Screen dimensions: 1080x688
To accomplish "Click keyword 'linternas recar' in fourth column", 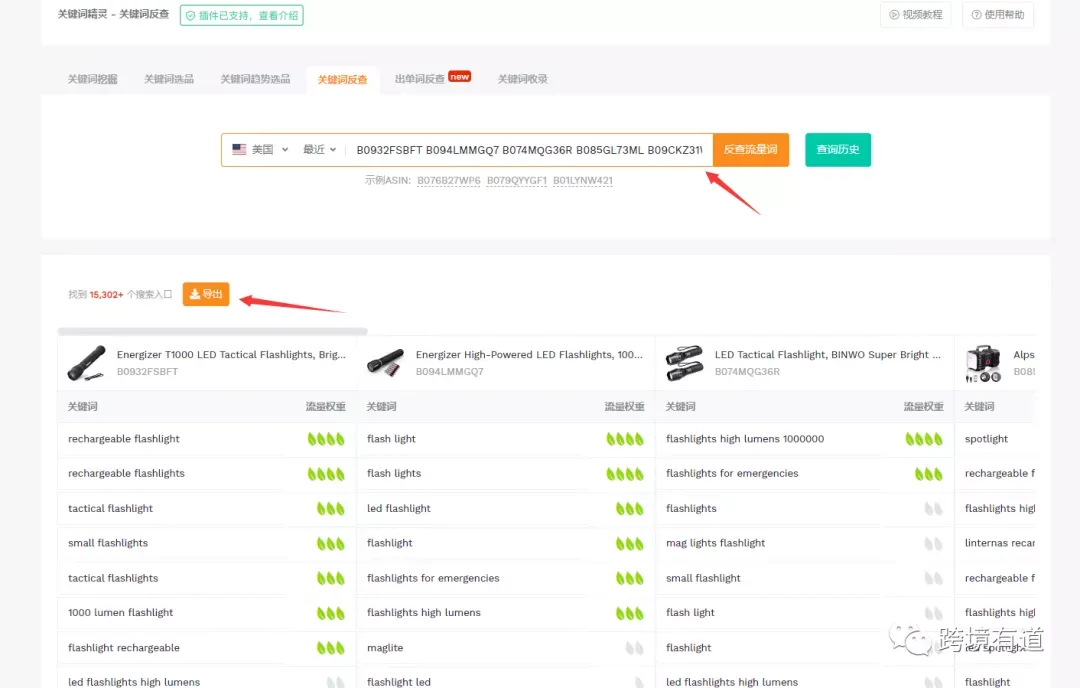I will coord(999,543).
